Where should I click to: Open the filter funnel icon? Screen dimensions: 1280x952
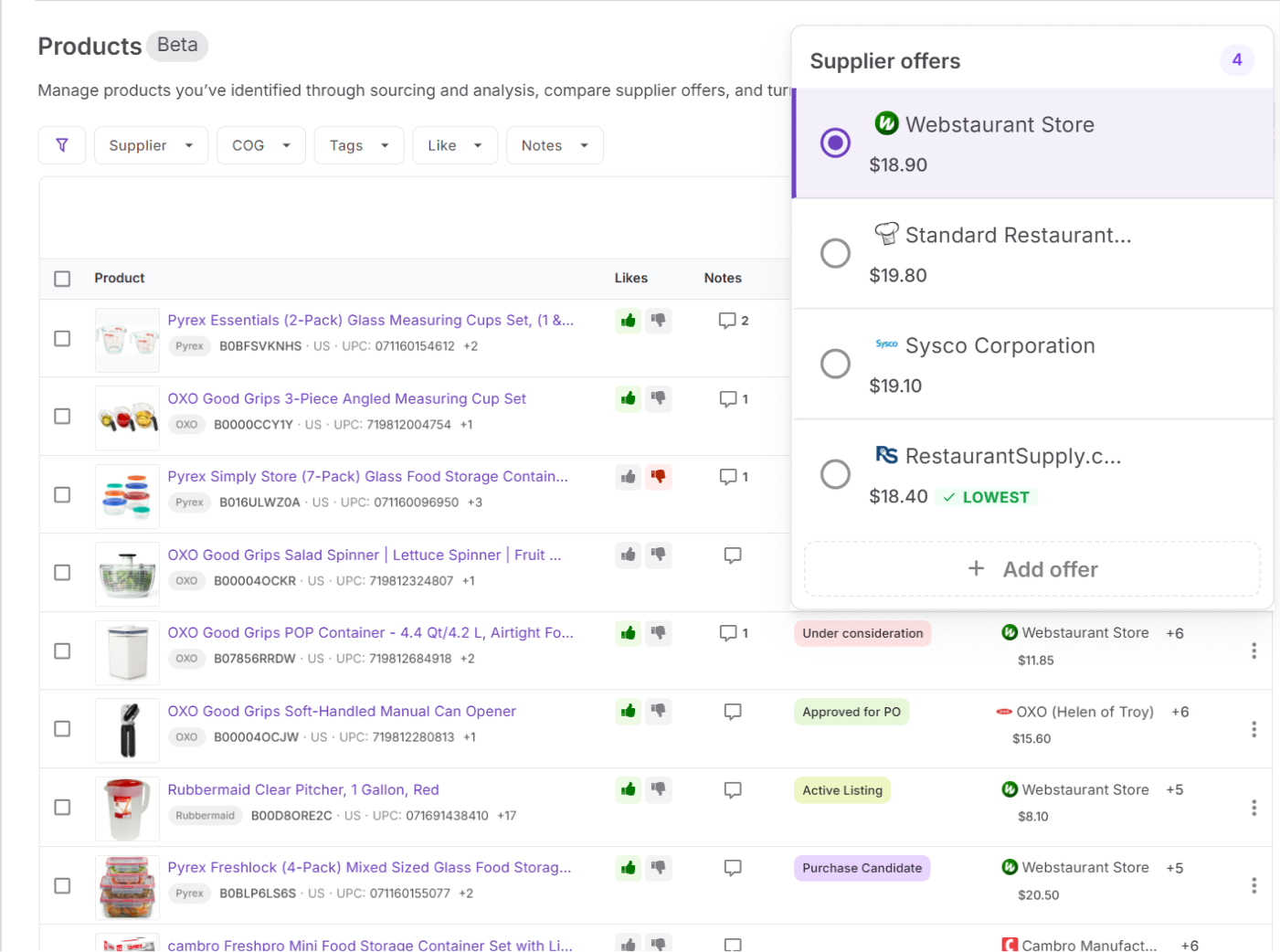(x=62, y=145)
